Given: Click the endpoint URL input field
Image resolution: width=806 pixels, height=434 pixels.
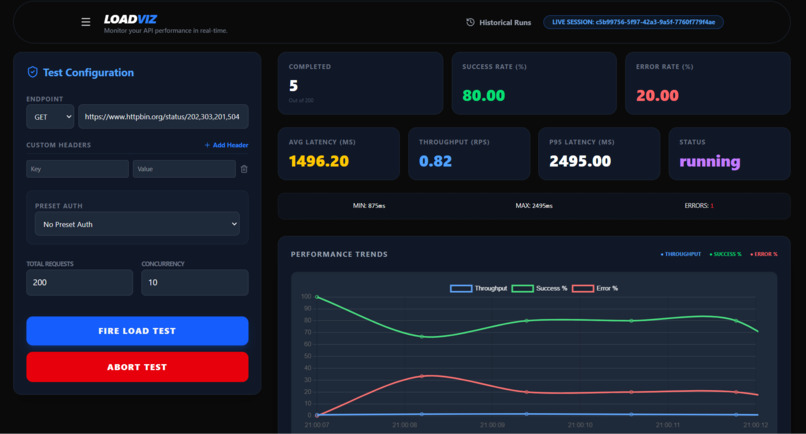Looking at the screenshot, I should point(163,117).
